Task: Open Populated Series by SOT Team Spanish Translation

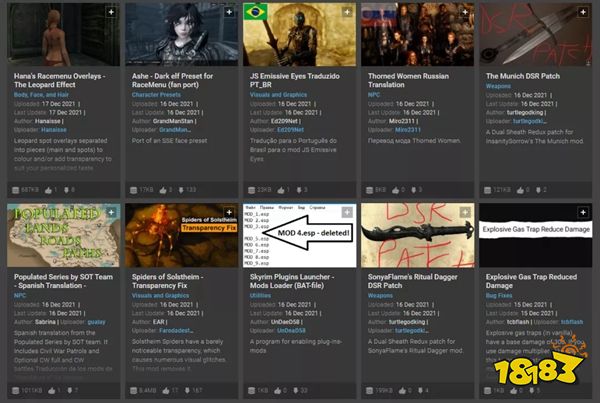Action: (63, 281)
